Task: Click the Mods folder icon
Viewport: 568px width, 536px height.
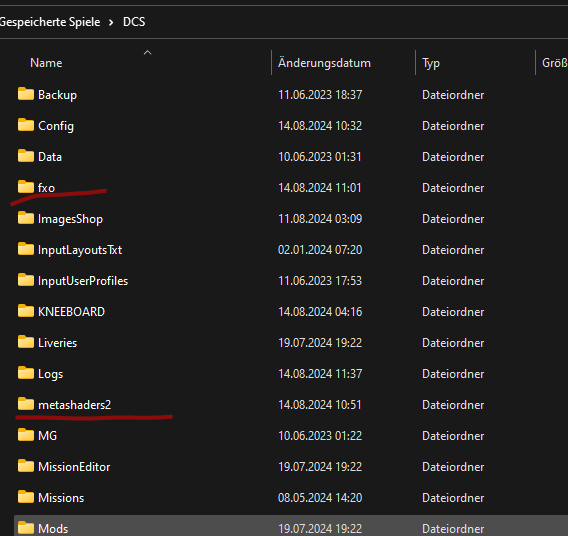Action: [x=26, y=528]
